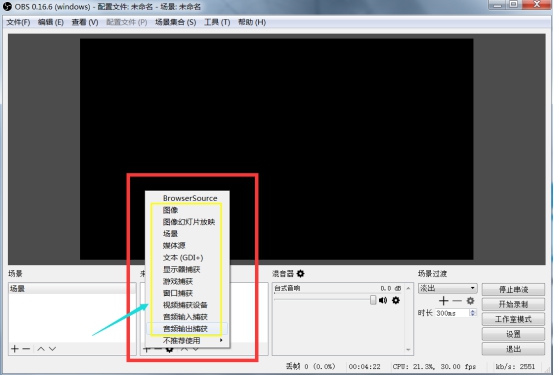The height and width of the screenshot is (375, 554).
Task: Mute 台式音响 with the speaker icon
Action: click(383, 300)
